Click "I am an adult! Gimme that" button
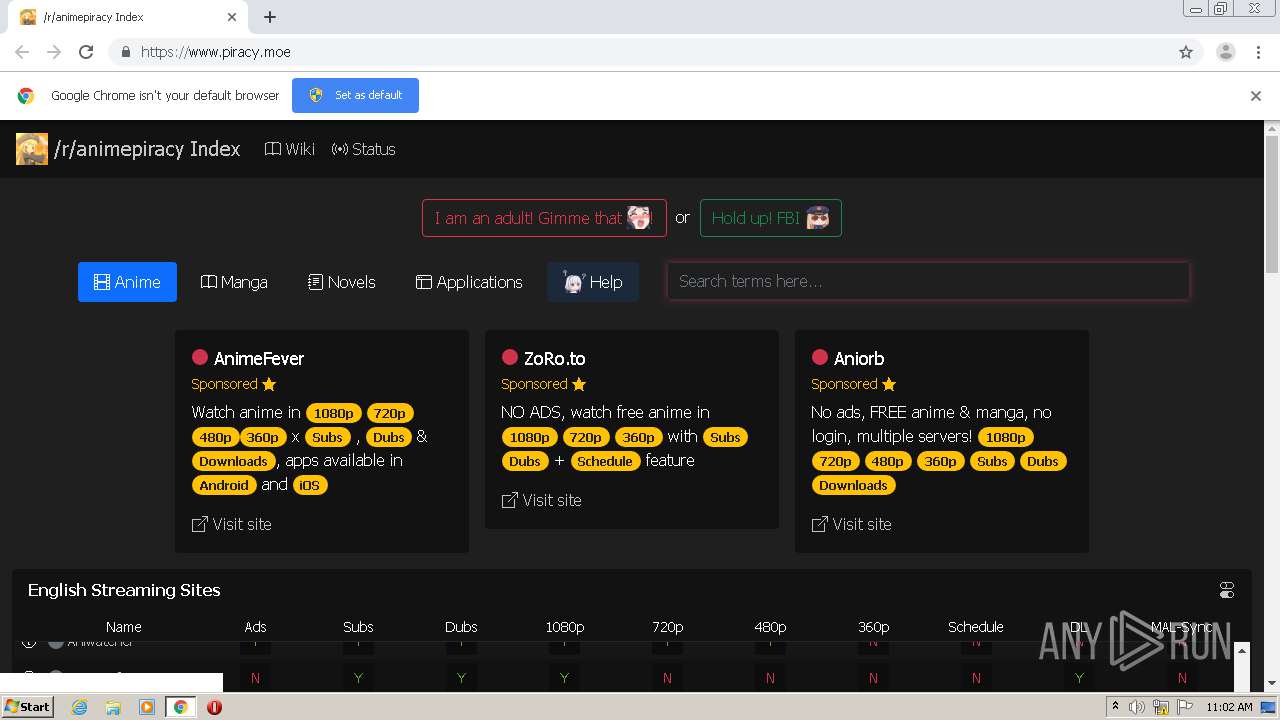 point(544,218)
